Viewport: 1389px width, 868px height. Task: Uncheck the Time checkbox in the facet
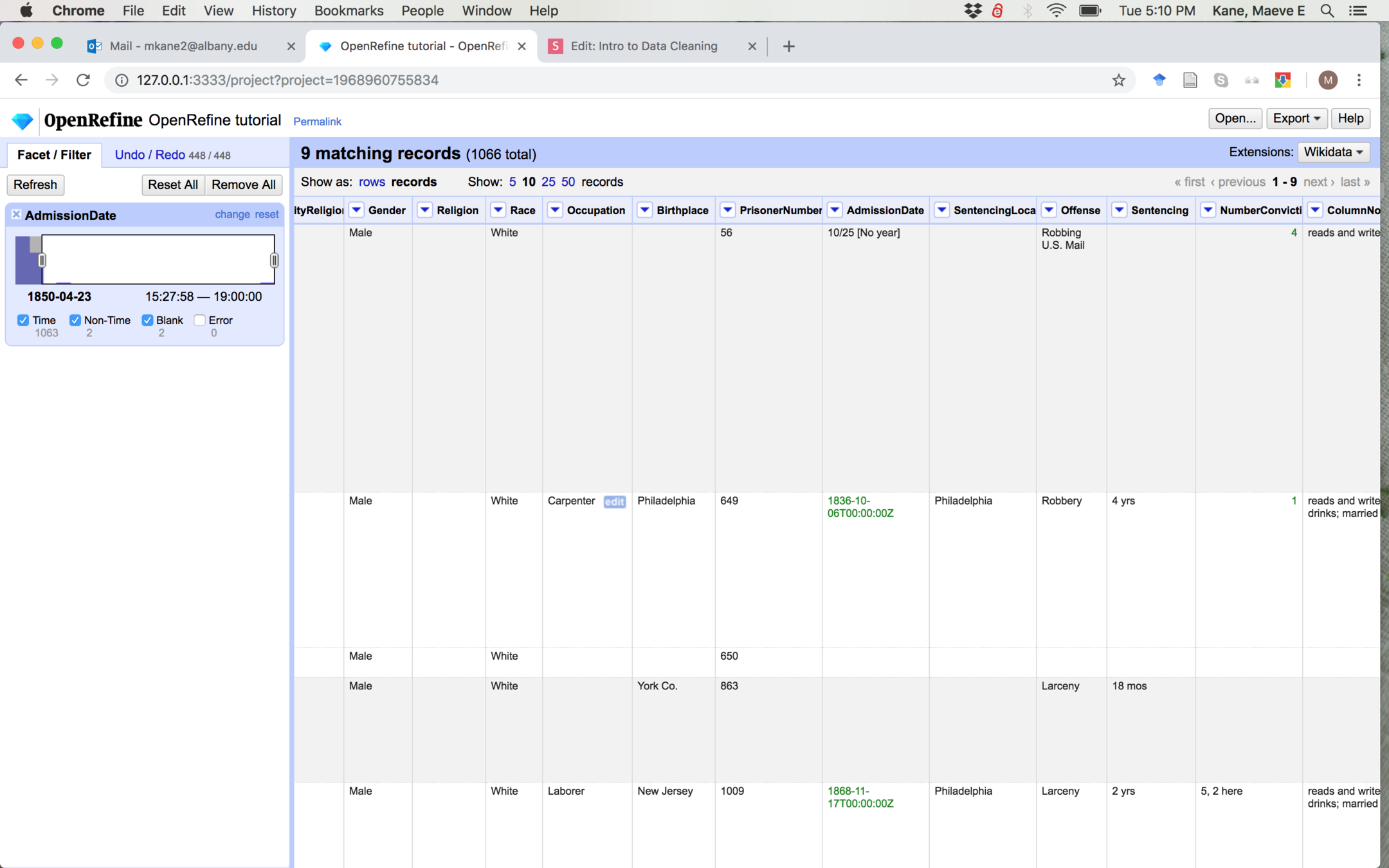(24, 320)
